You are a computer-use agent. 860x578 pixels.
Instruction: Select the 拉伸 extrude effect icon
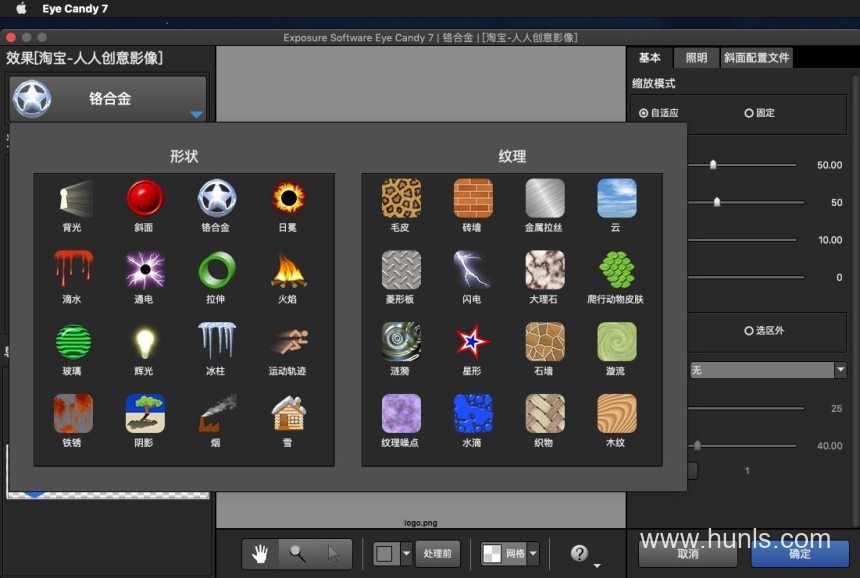click(x=217, y=270)
